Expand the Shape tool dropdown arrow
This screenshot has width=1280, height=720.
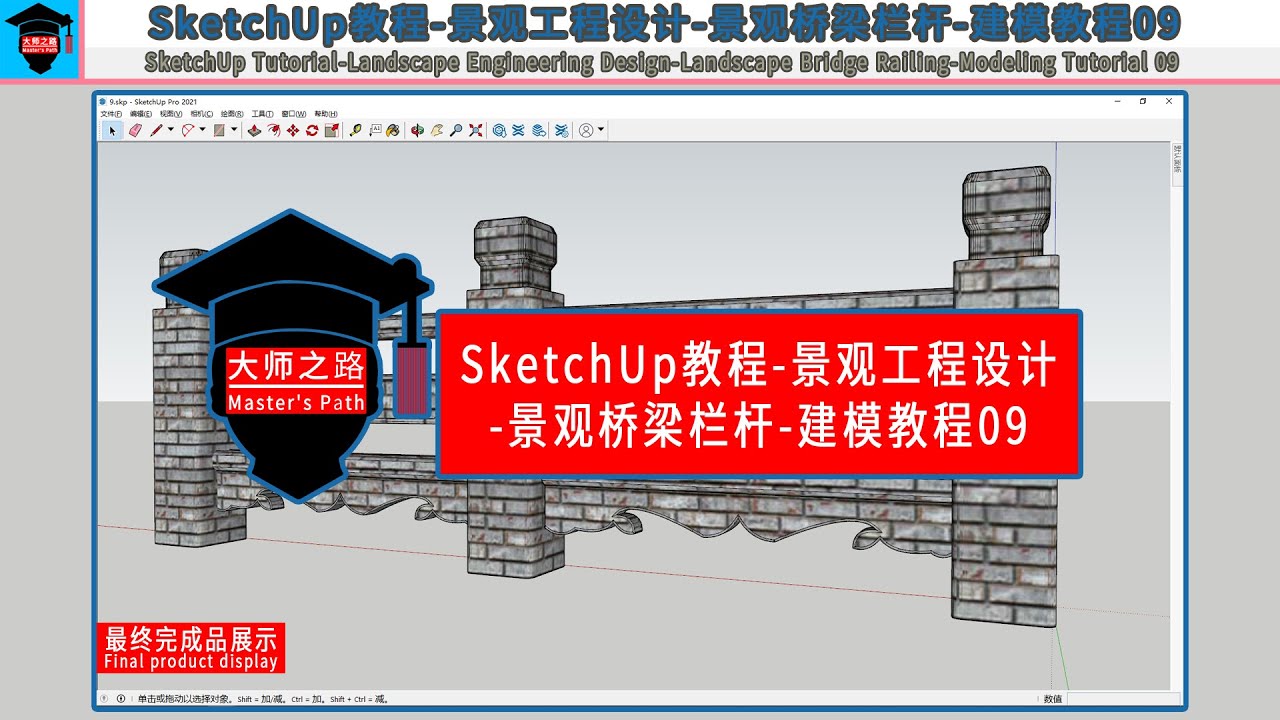click(x=234, y=130)
